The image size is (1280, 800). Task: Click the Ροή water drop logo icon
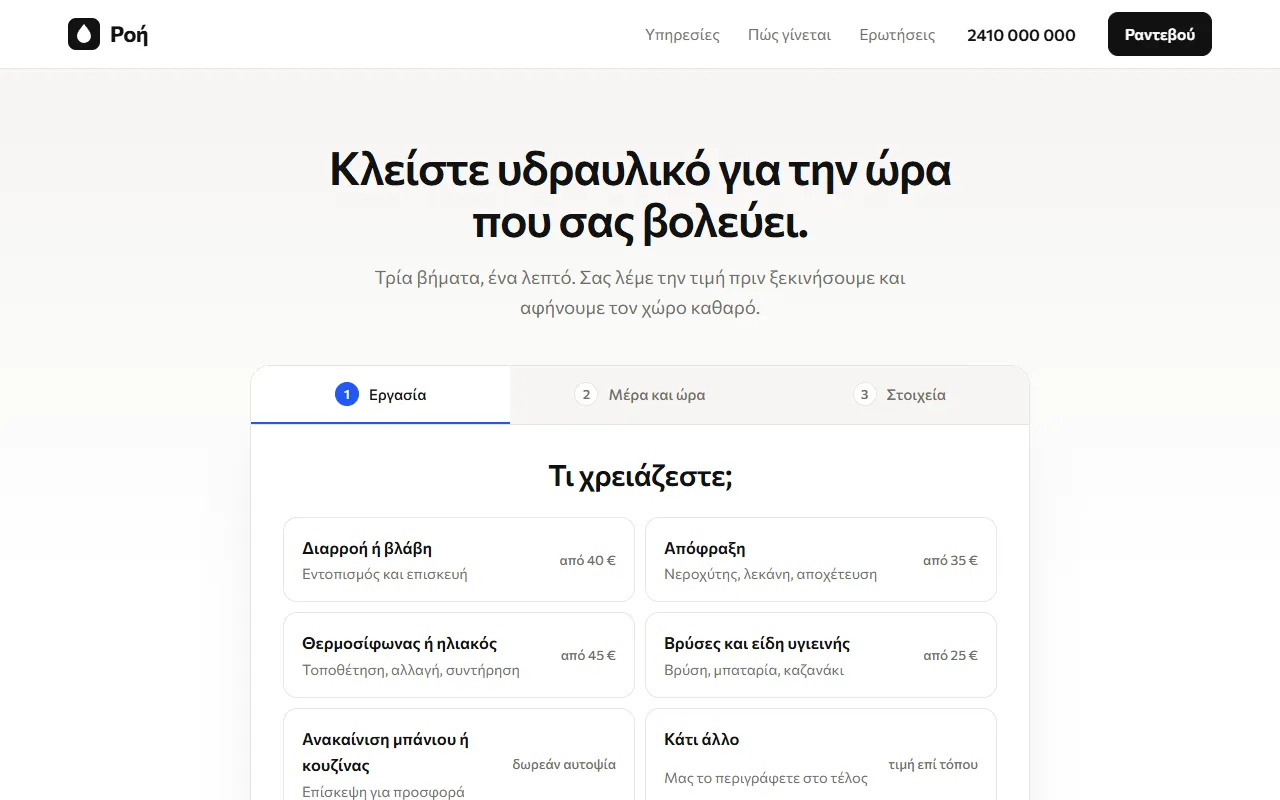click(x=84, y=34)
